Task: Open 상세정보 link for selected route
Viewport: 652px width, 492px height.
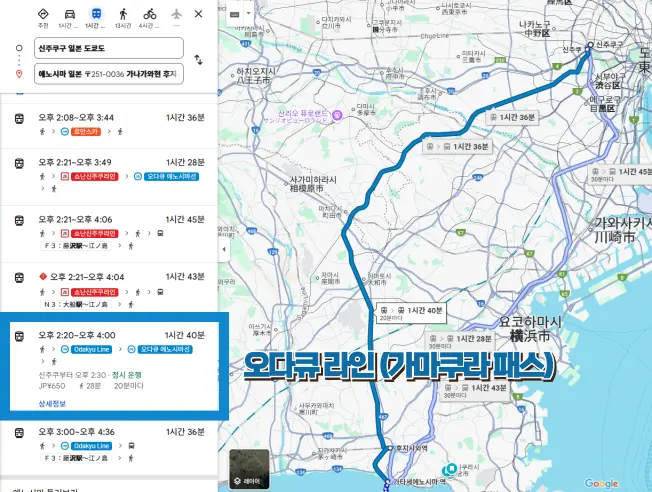Action: tap(52, 403)
